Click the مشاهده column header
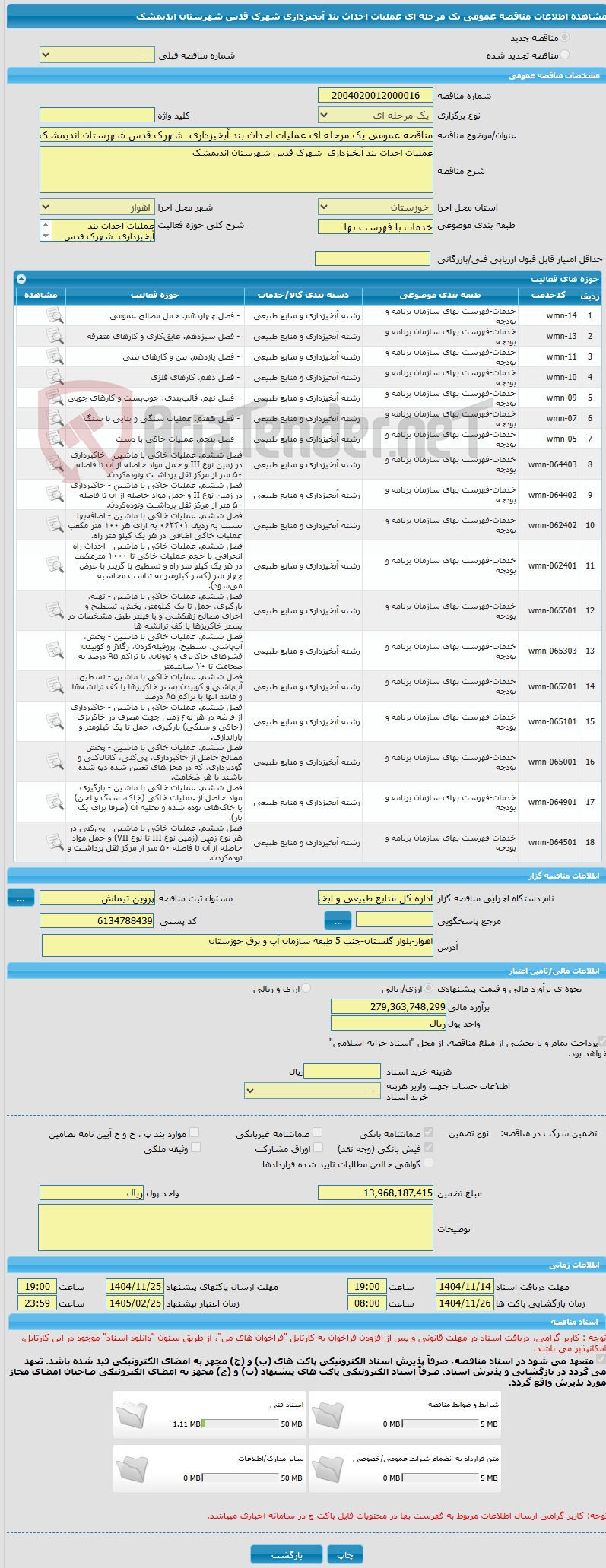 coord(41,295)
